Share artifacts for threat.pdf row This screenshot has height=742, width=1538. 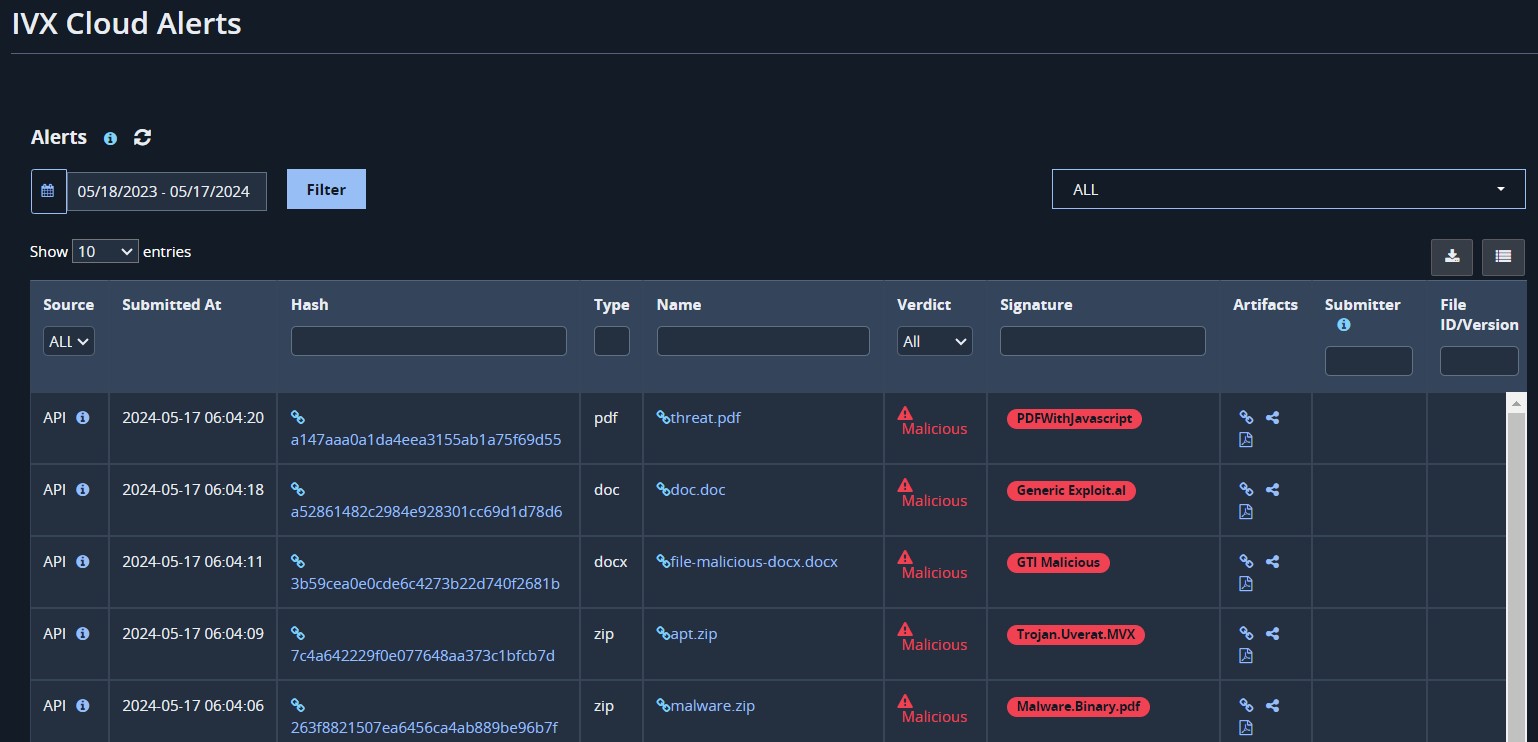[x=1272, y=418]
